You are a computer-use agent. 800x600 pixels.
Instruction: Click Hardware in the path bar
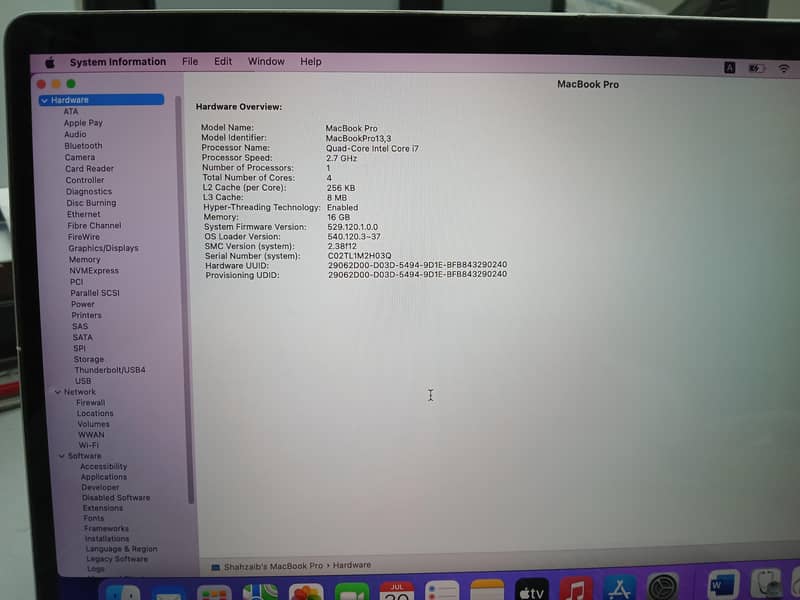point(352,565)
